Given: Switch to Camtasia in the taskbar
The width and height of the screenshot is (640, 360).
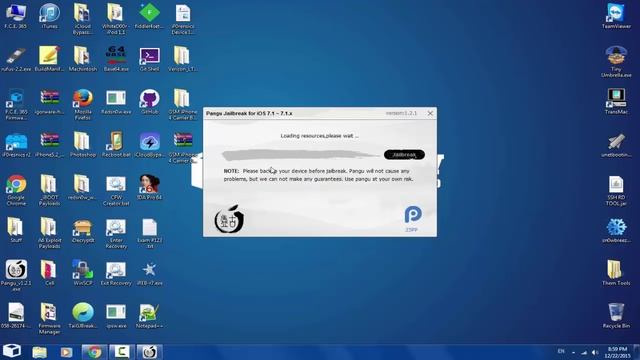Looking at the screenshot, I should (x=121, y=352).
